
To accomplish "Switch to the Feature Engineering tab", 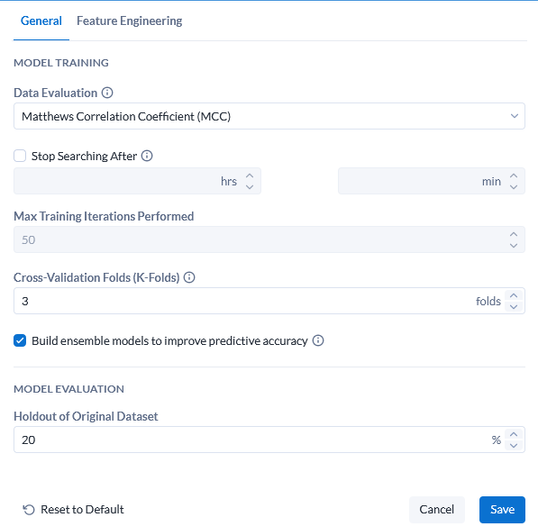I will (x=129, y=21).
